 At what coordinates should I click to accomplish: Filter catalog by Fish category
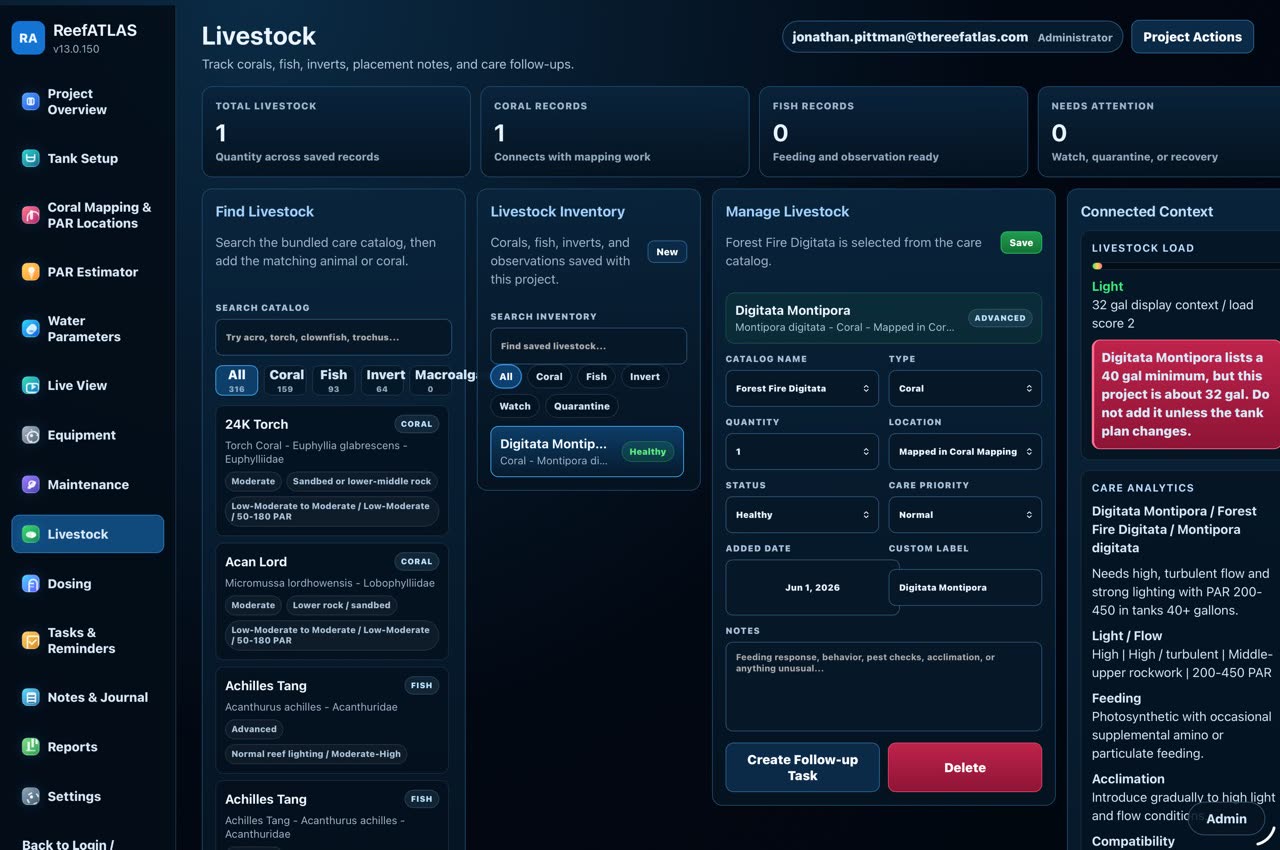(x=334, y=380)
